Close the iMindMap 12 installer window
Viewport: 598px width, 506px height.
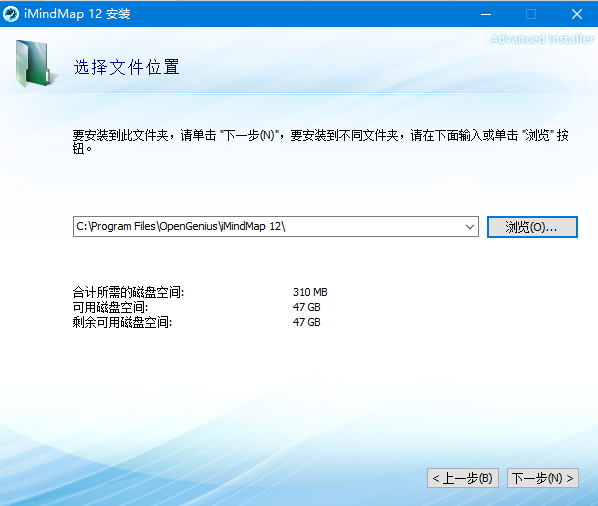point(576,14)
